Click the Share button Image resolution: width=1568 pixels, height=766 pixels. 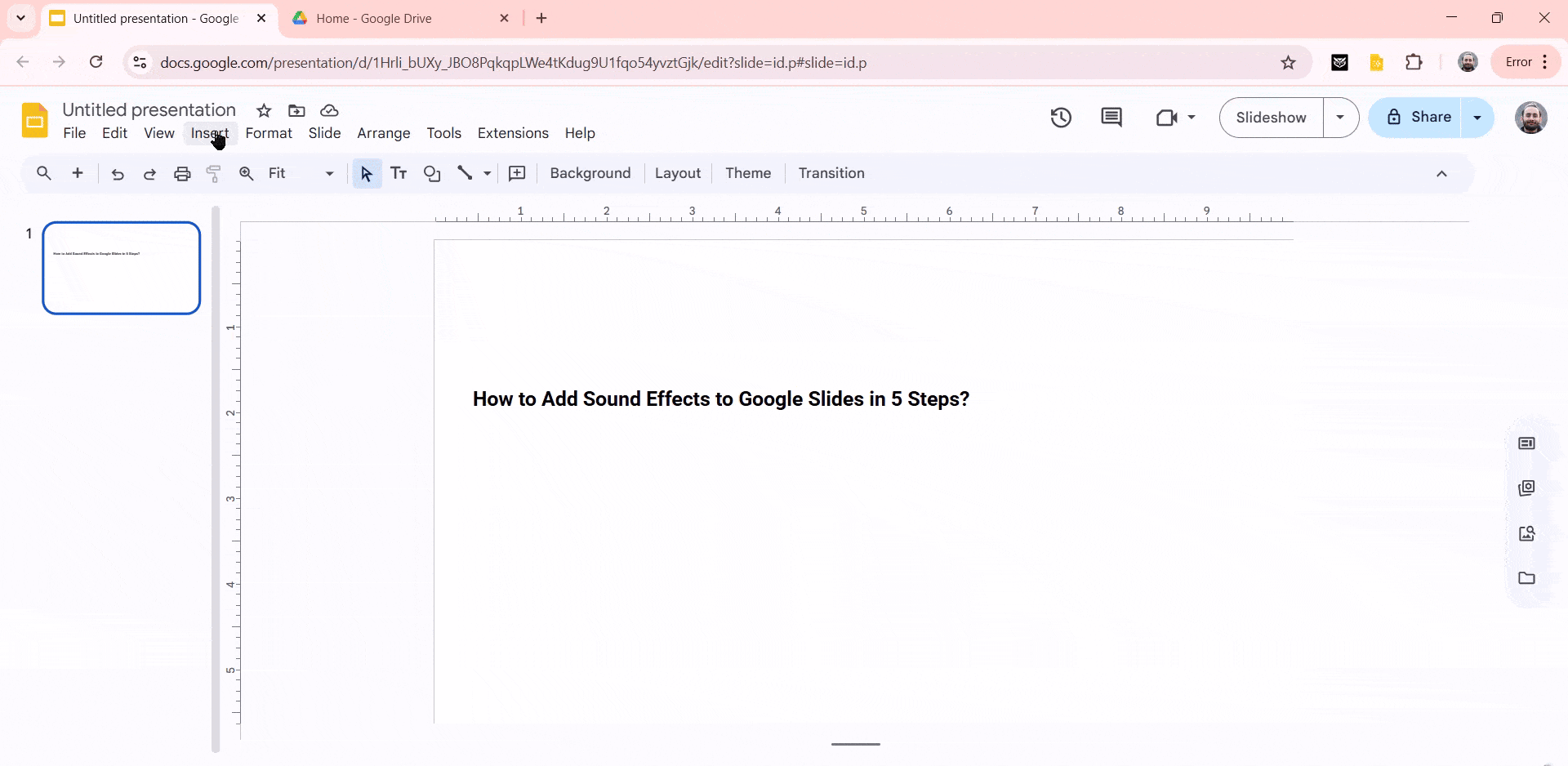coord(1426,118)
